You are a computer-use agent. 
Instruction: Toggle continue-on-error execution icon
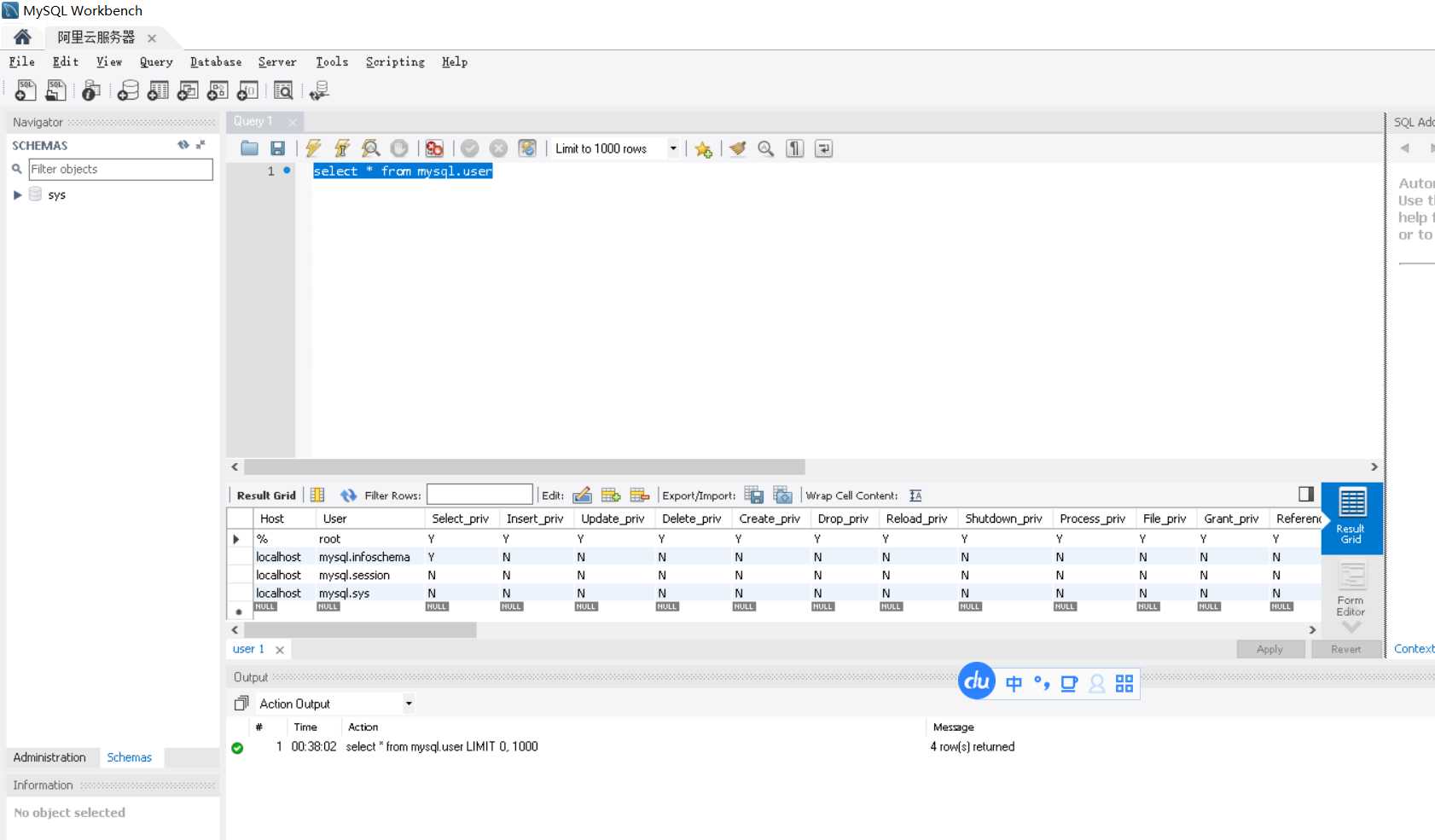[x=434, y=148]
